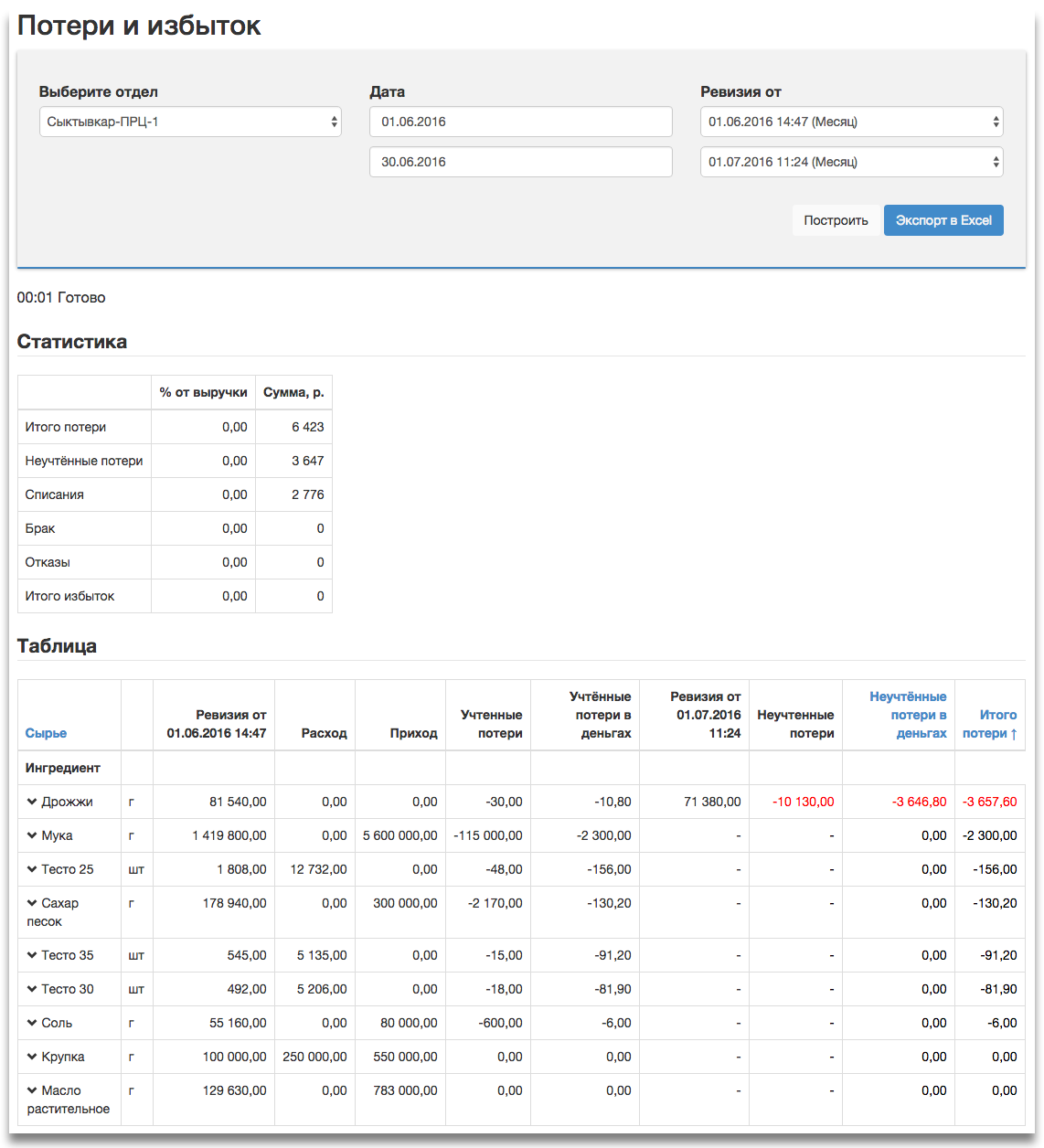Select the Отказы statistics row label
1044x1148 pixels.
(x=48, y=562)
